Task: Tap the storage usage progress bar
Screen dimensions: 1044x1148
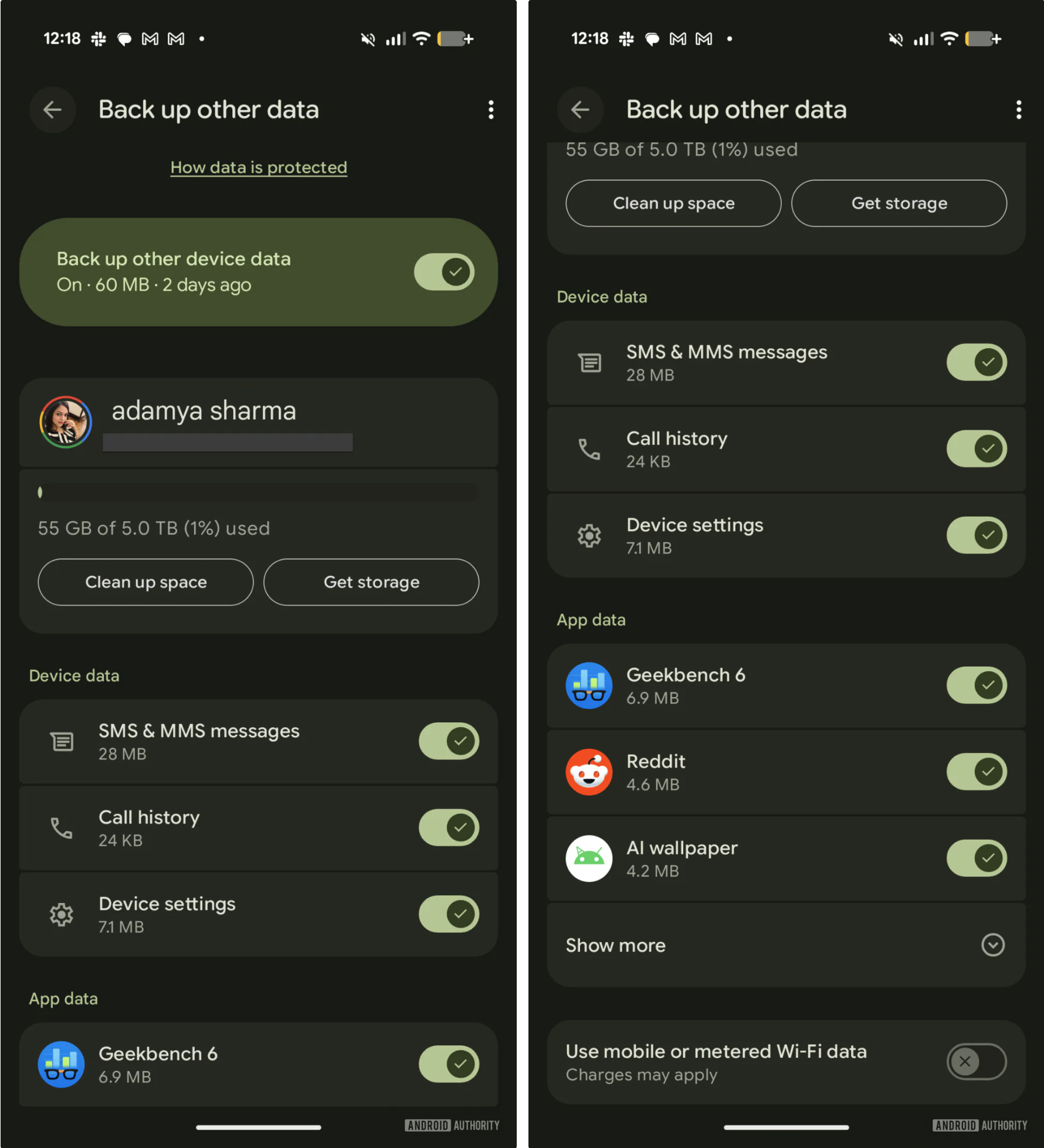Action: [259, 492]
